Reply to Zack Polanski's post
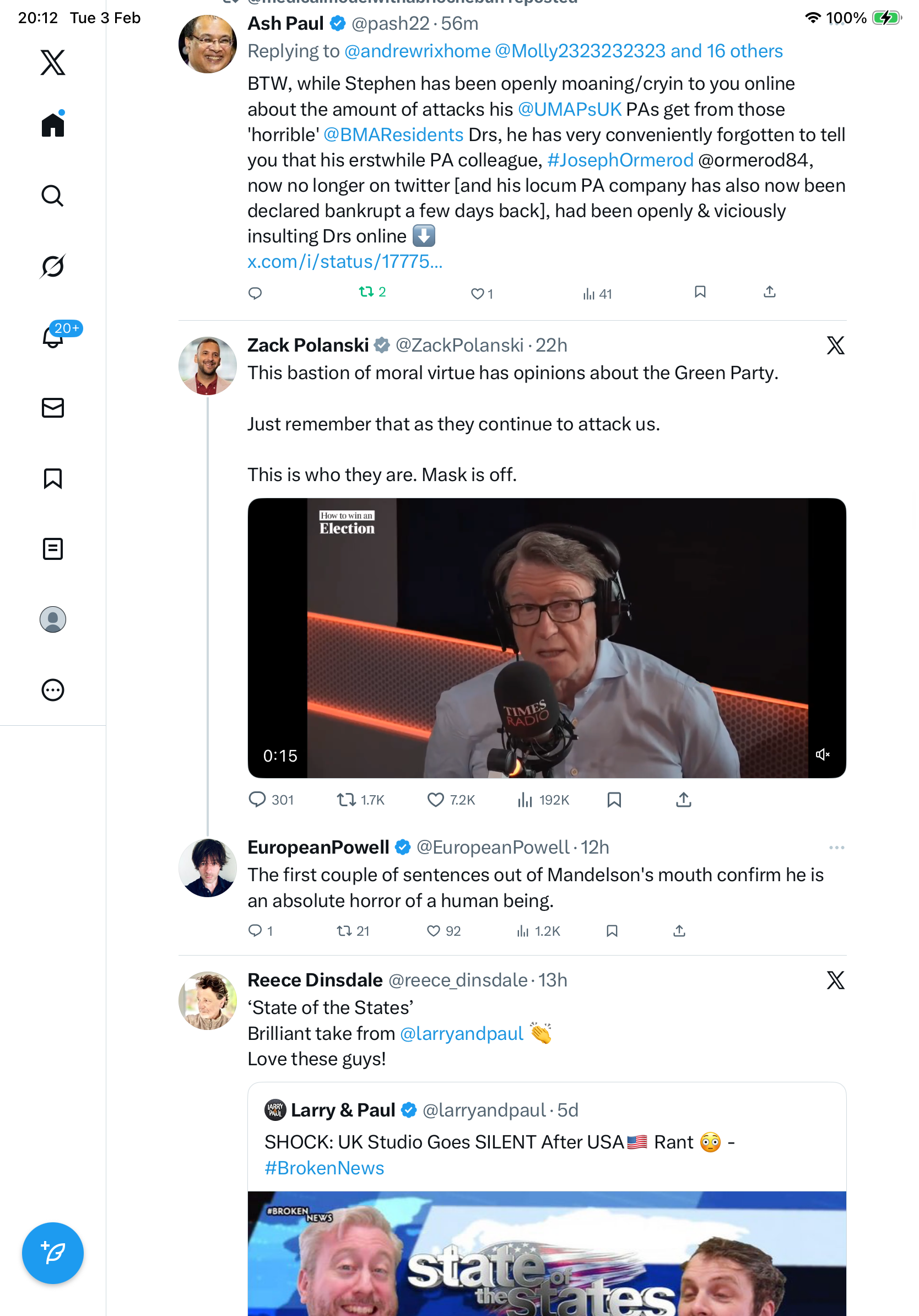The width and height of the screenshot is (919, 1316). pyautogui.click(x=257, y=800)
